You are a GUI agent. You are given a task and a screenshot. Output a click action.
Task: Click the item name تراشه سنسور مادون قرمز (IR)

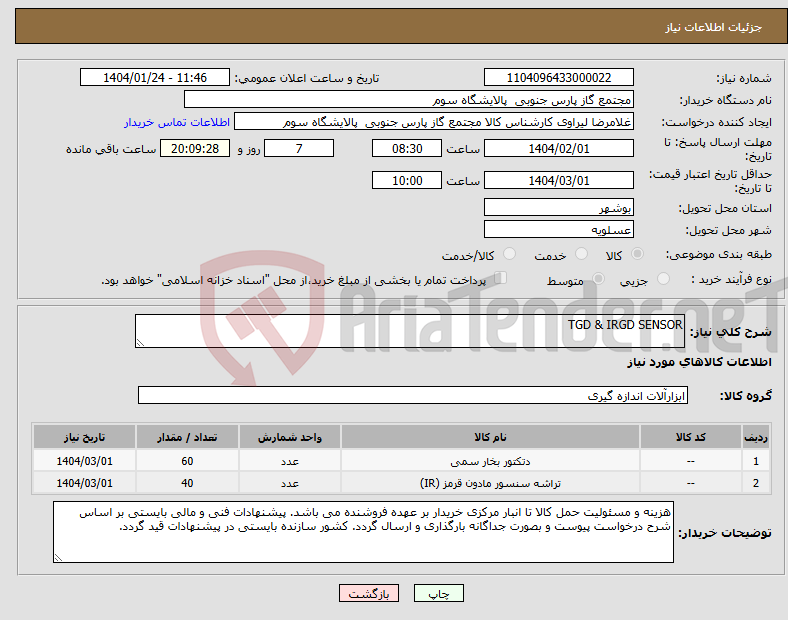(x=490, y=483)
